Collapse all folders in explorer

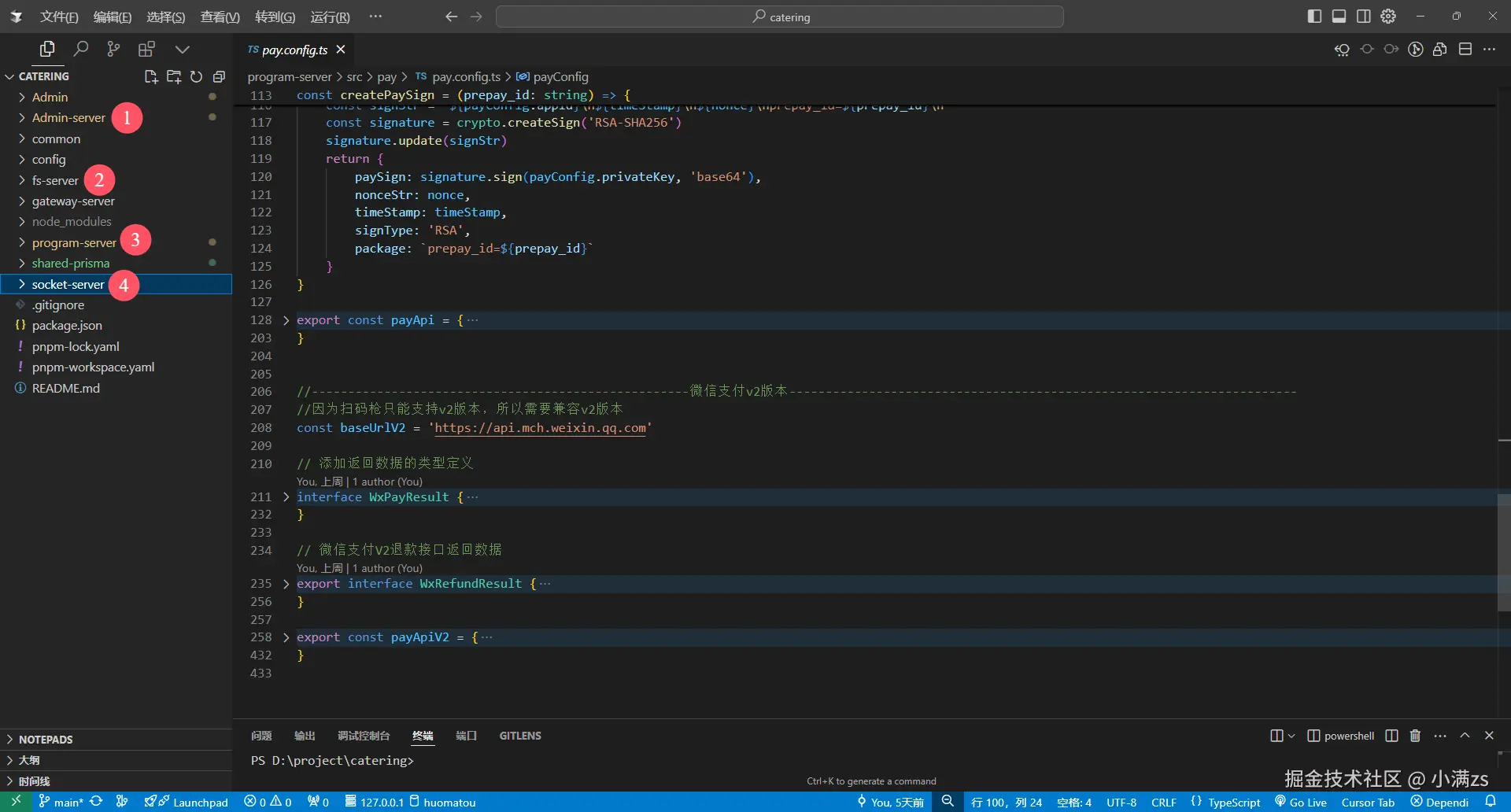coord(219,76)
